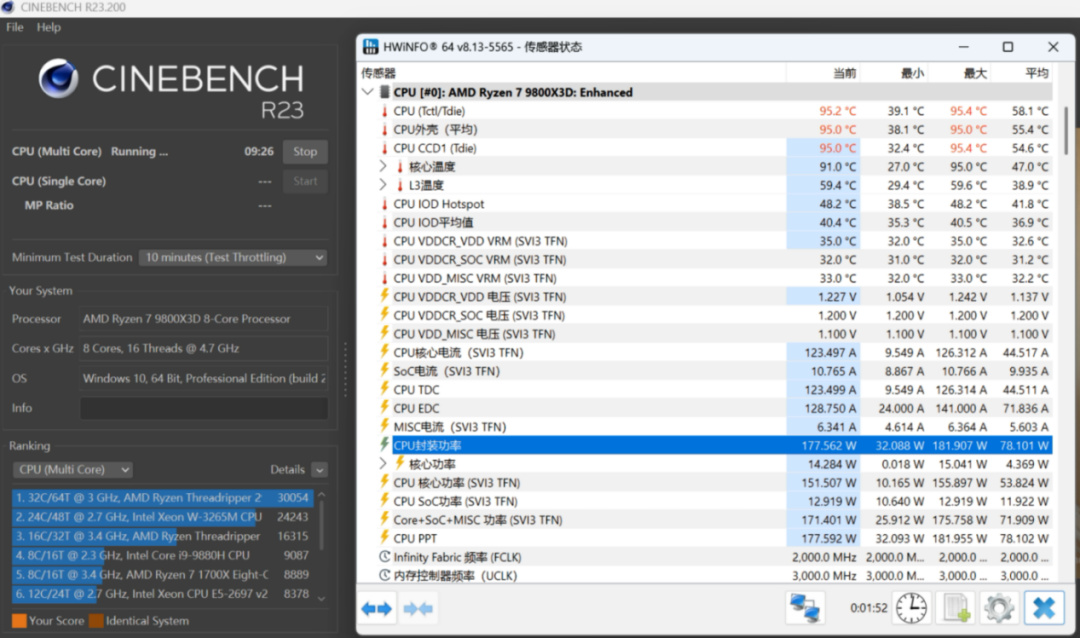Click the 当前 column header
This screenshot has width=1080, height=638.
pyautogui.click(x=823, y=73)
